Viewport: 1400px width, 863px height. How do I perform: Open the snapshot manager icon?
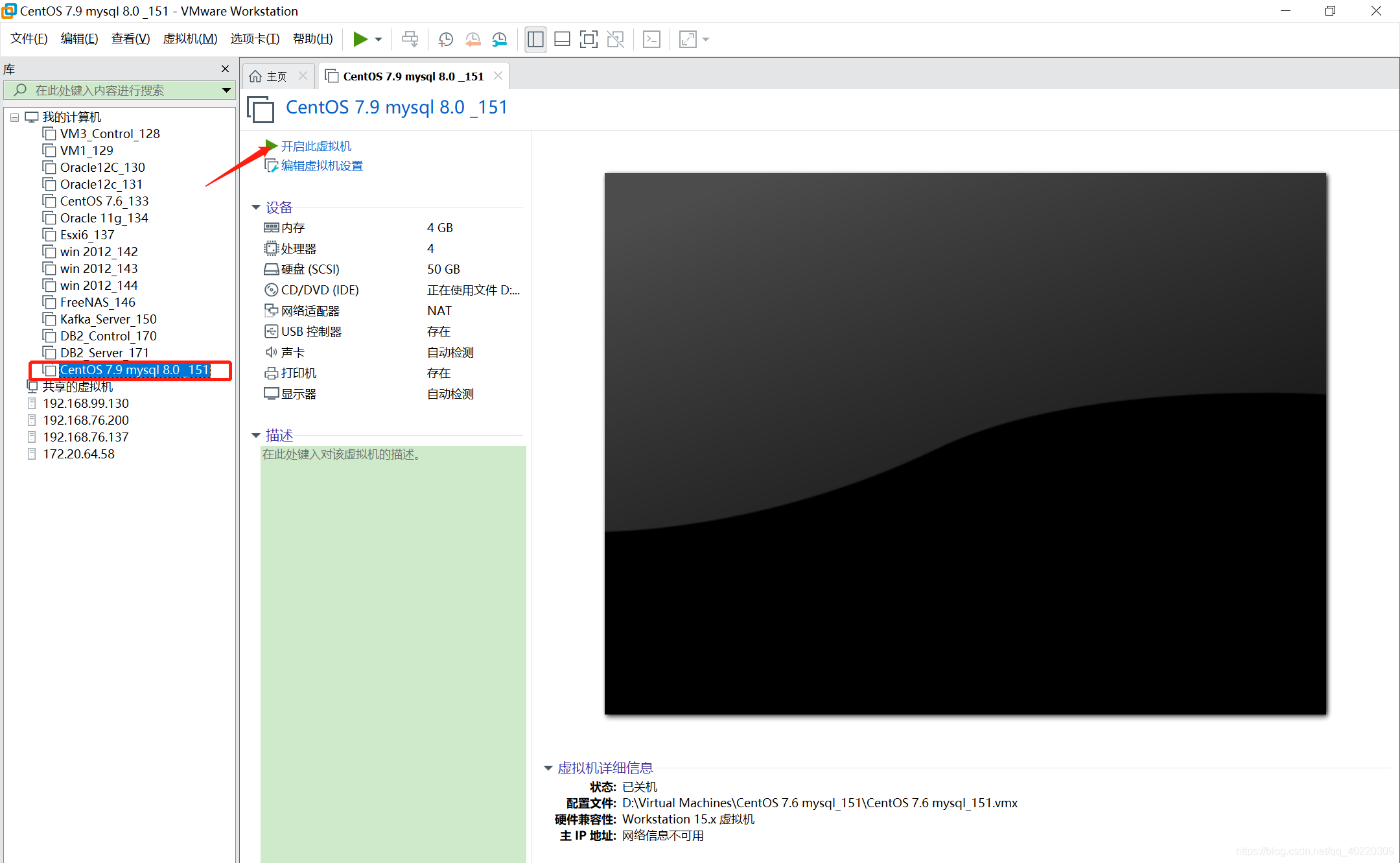pos(500,40)
